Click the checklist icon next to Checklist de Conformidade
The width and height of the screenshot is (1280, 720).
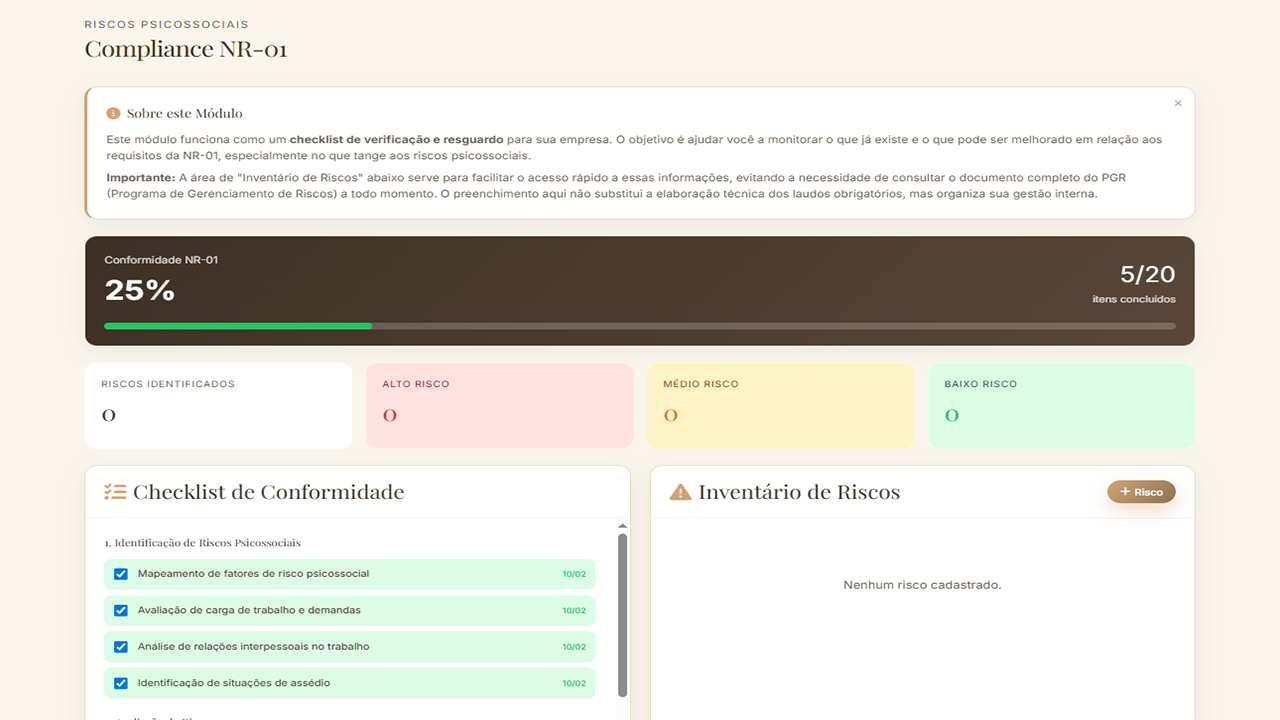pos(115,492)
